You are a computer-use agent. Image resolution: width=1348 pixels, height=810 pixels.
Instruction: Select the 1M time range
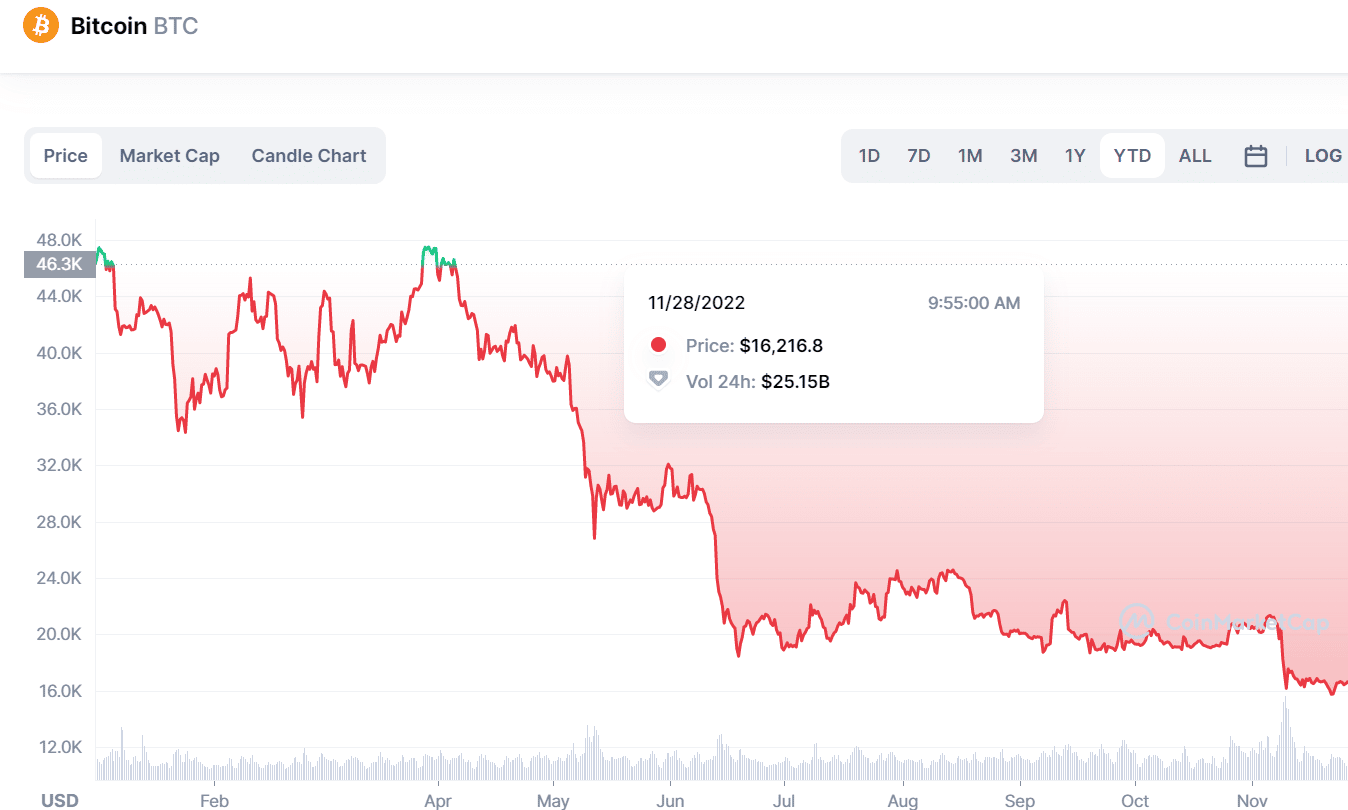click(x=970, y=156)
